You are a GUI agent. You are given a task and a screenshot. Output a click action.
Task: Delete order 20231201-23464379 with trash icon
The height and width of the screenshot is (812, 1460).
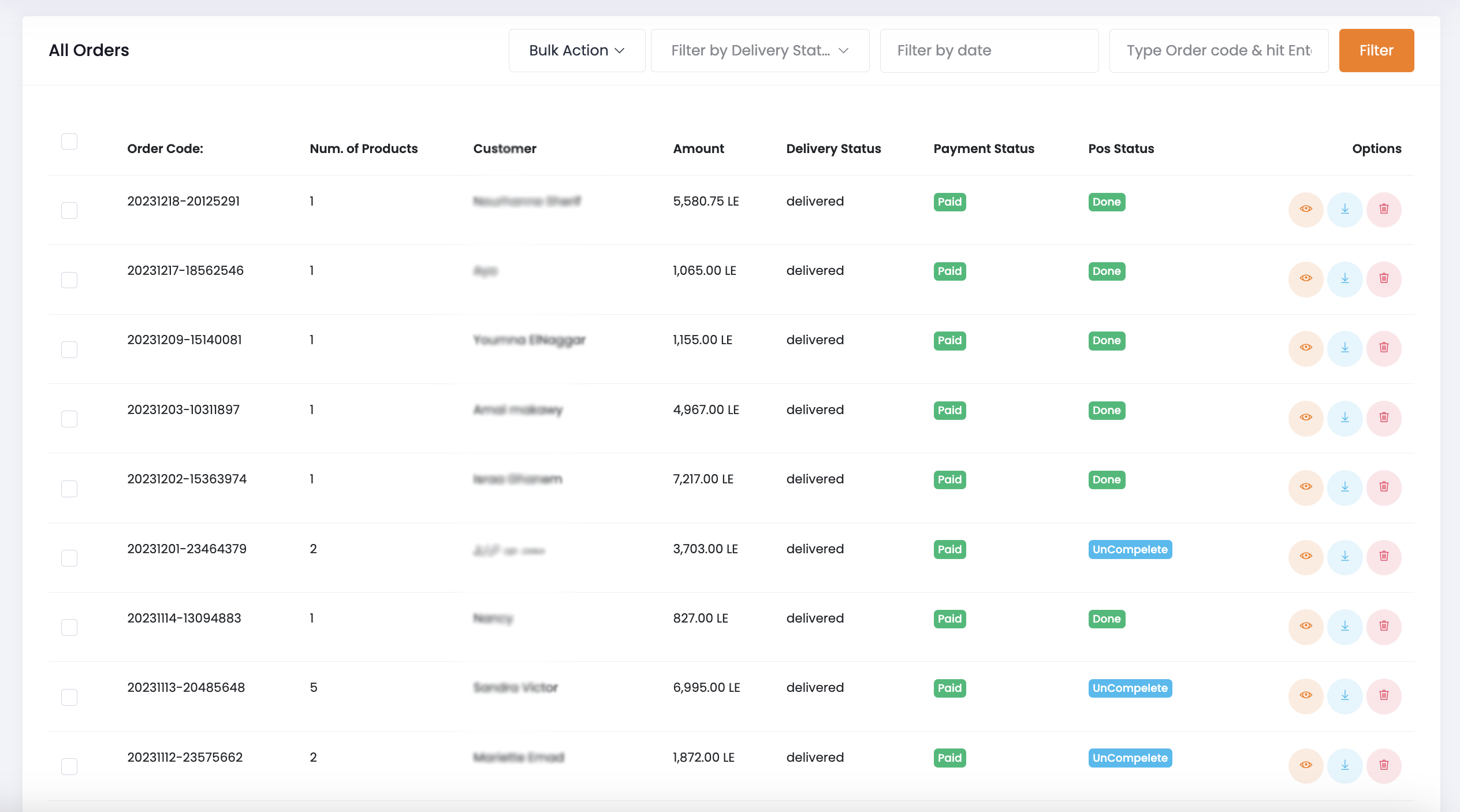1384,557
